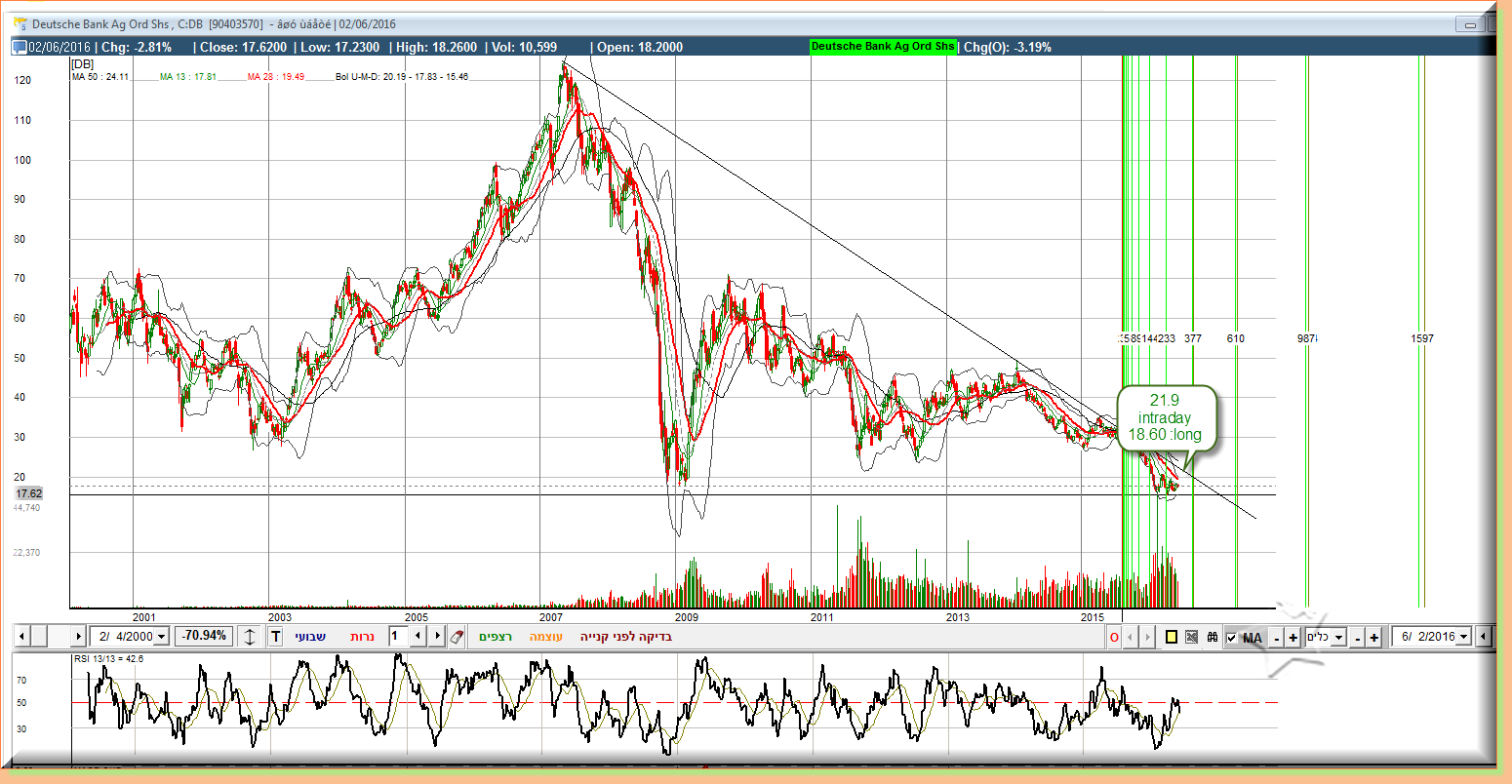Click minus button right of tools dropdown
The image size is (1512, 784).
[1357, 638]
